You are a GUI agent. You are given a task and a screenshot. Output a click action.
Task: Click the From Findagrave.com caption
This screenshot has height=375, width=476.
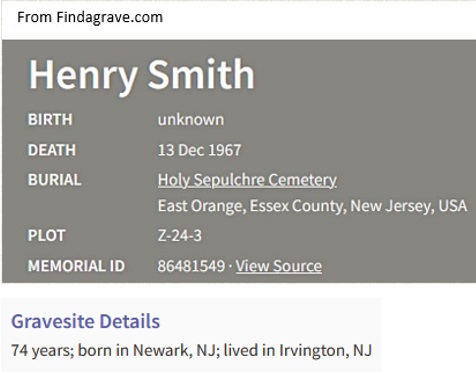pyautogui.click(x=90, y=17)
